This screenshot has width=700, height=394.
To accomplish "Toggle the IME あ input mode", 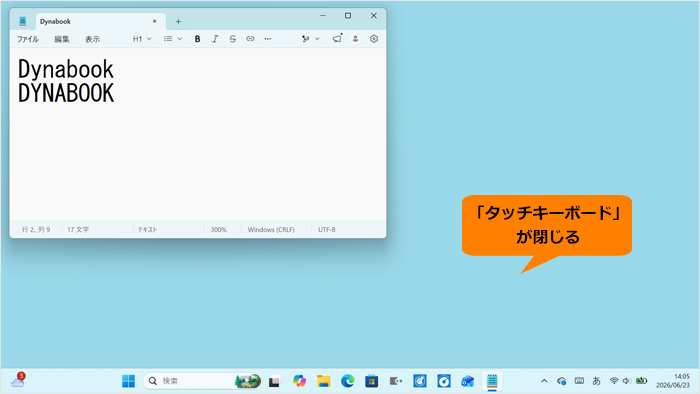I will click(x=596, y=381).
